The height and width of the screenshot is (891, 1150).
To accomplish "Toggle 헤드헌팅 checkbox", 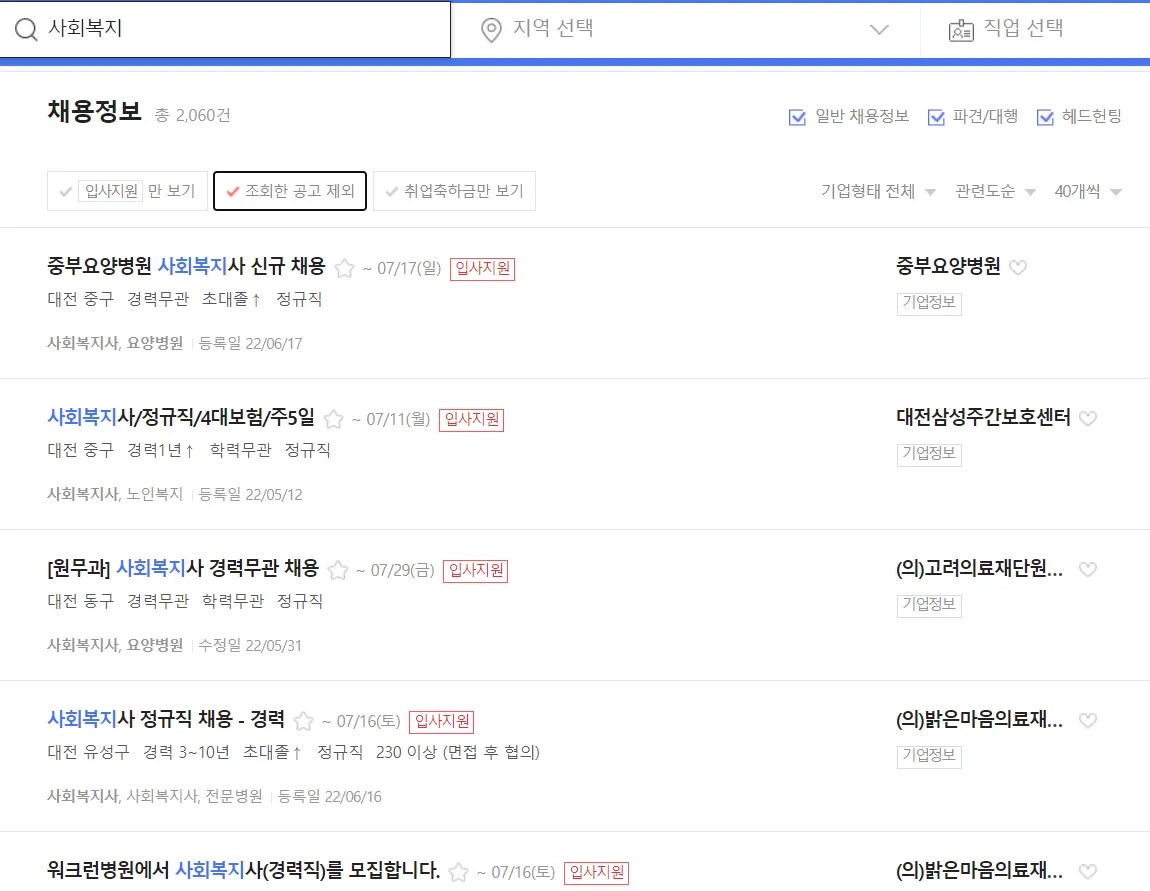I will click(1045, 117).
